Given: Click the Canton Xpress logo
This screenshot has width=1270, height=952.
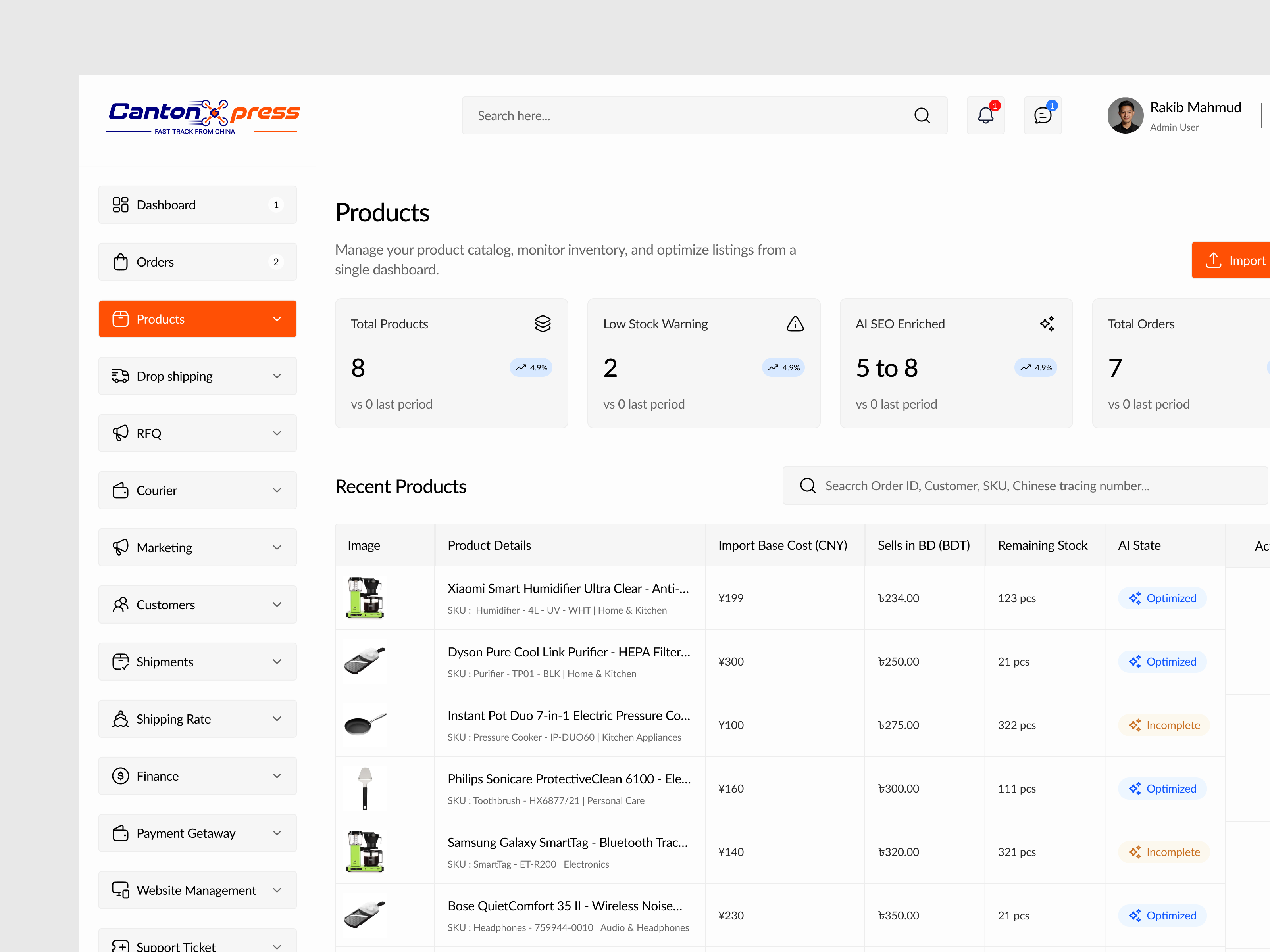Looking at the screenshot, I should (x=203, y=118).
